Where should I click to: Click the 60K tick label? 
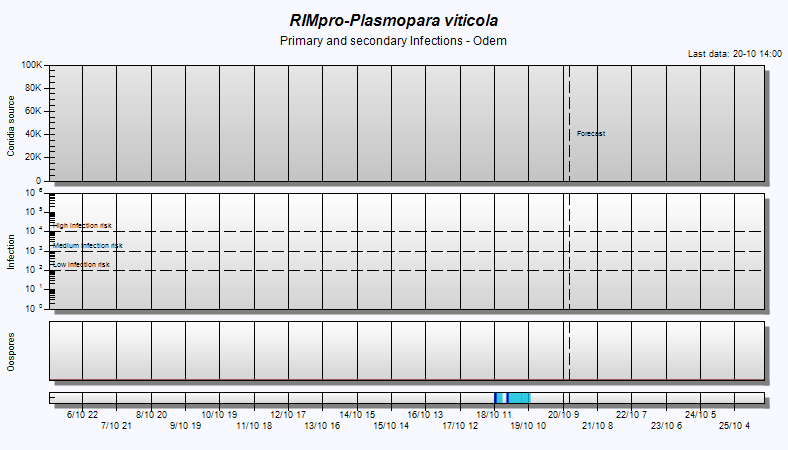(33, 111)
